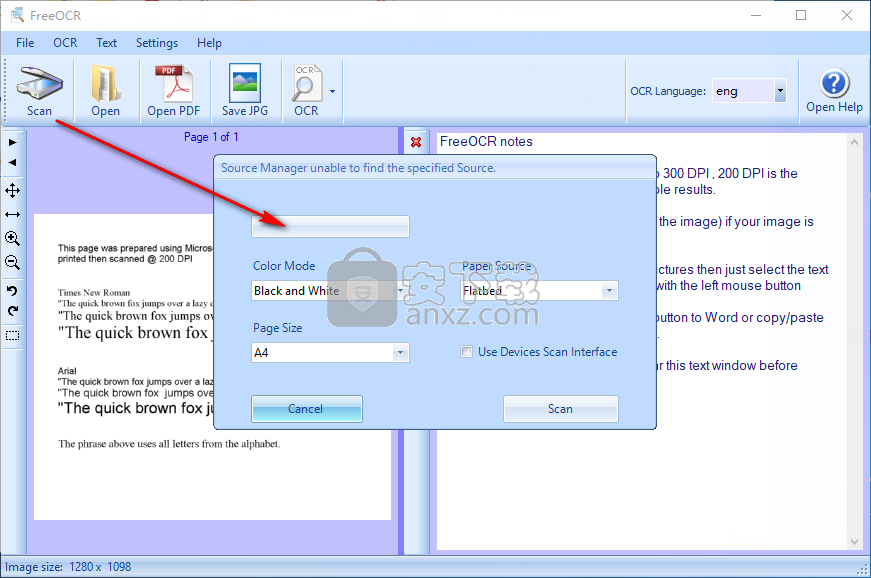Open the Paper Source dropdown
Viewport: 871px width, 578px height.
pyautogui.click(x=609, y=290)
